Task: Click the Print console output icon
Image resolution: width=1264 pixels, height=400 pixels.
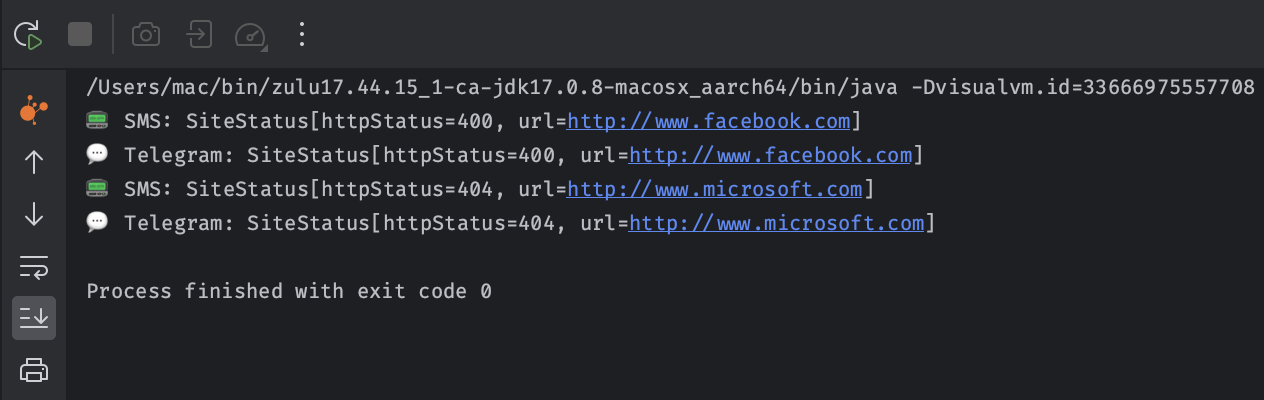Action: (x=34, y=370)
